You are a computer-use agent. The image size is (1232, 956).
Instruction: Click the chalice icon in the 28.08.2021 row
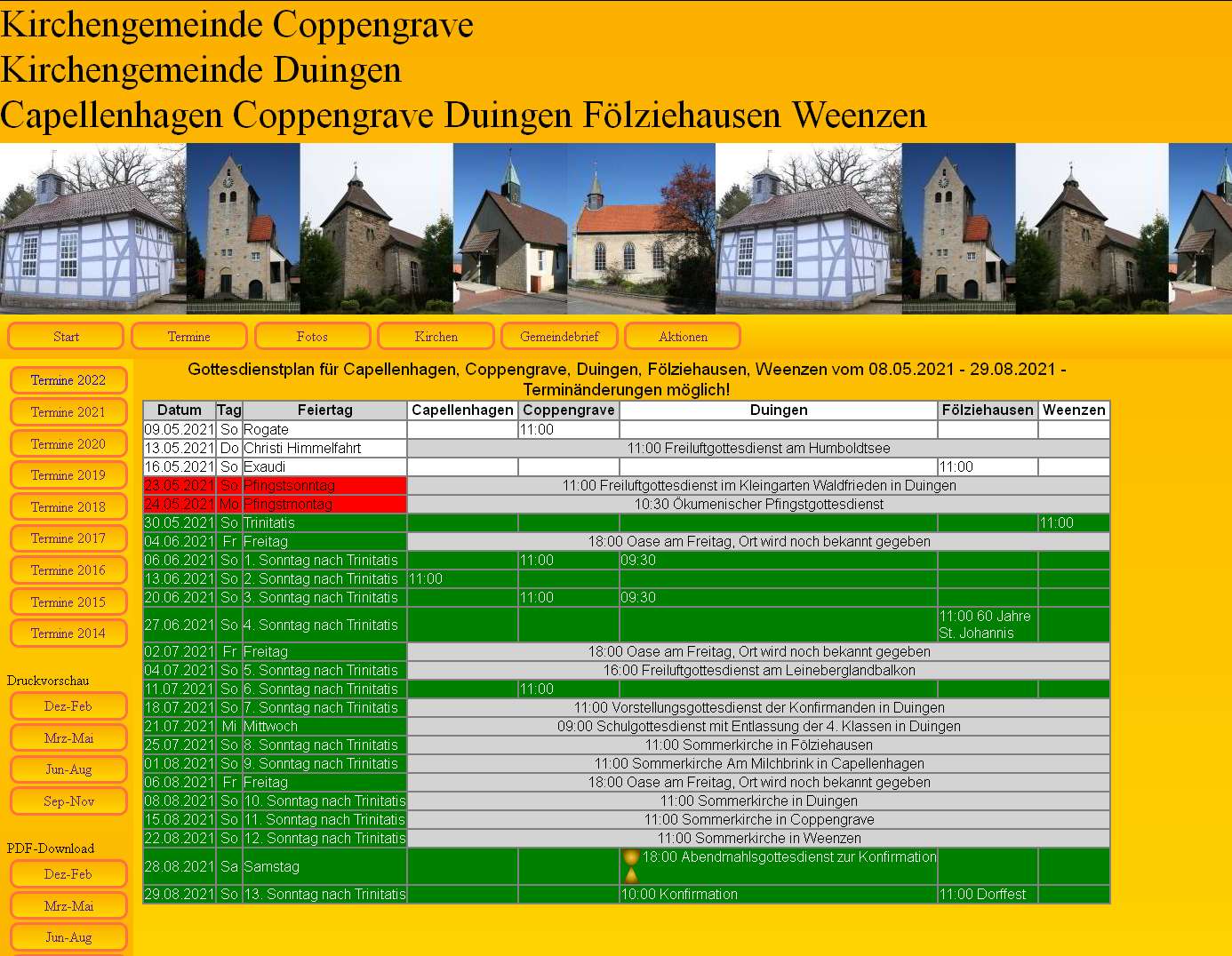[631, 866]
